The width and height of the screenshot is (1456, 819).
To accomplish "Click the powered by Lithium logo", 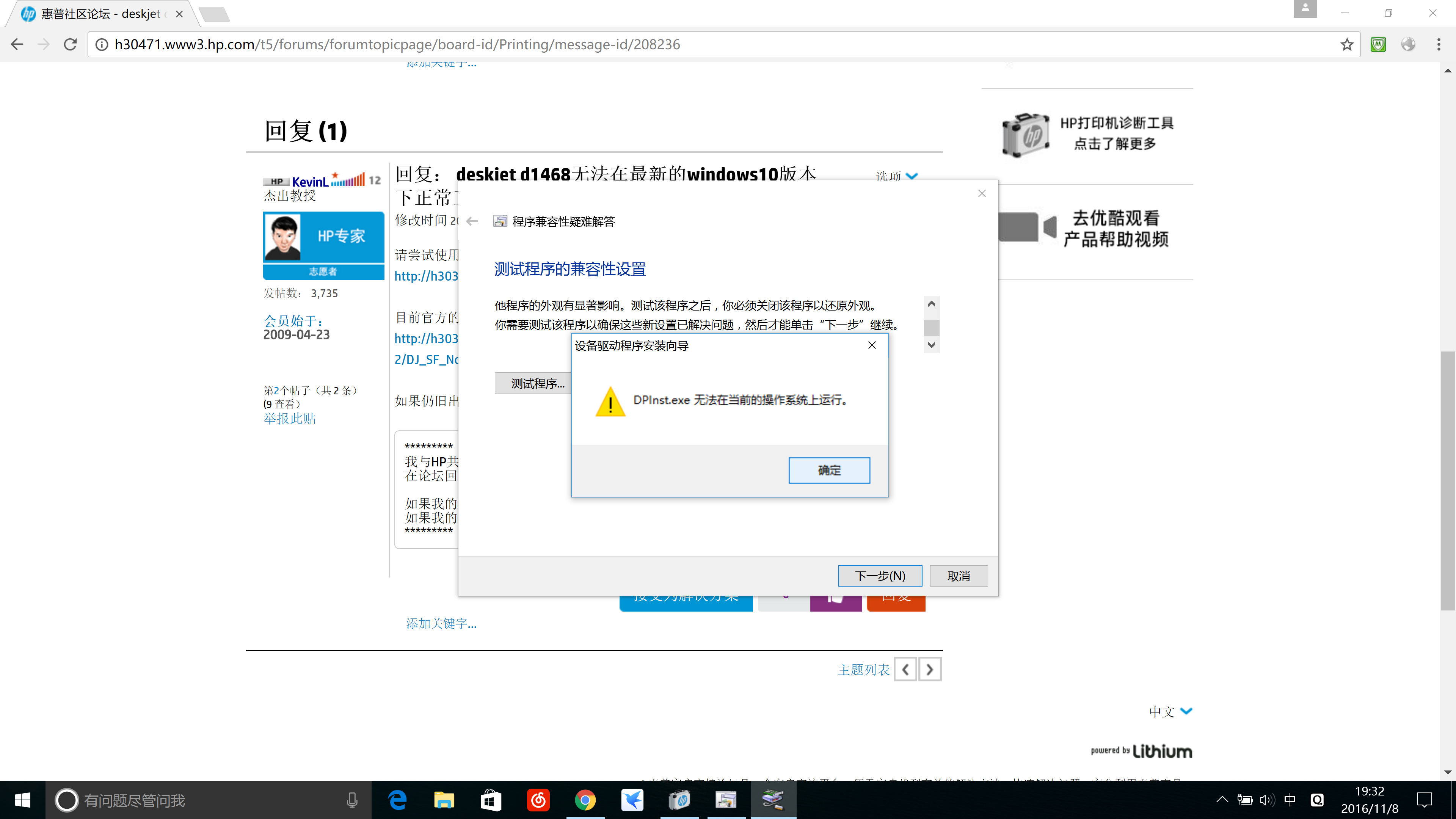I will click(x=1141, y=751).
